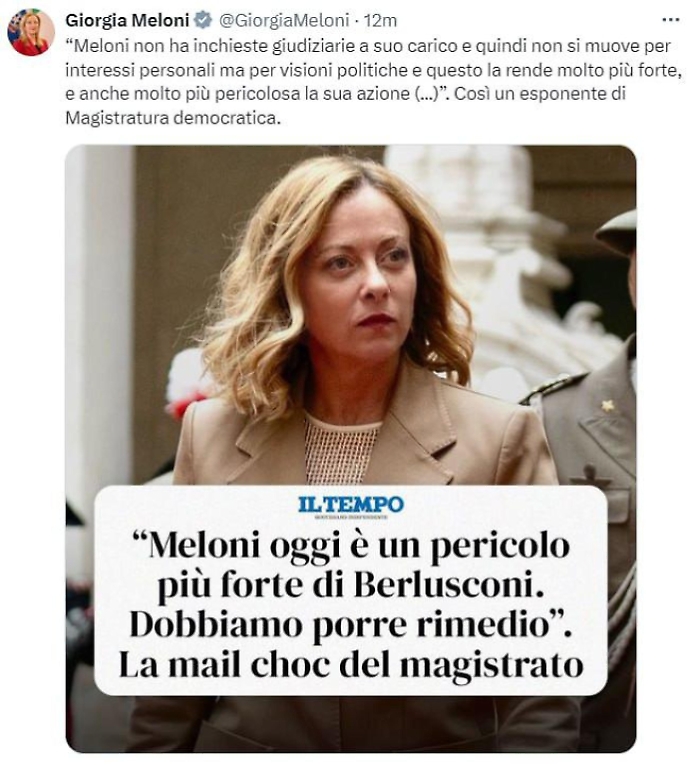The height and width of the screenshot is (765, 700).
Task: Click the tweet text about Magistratura democratica
Action: (373, 81)
